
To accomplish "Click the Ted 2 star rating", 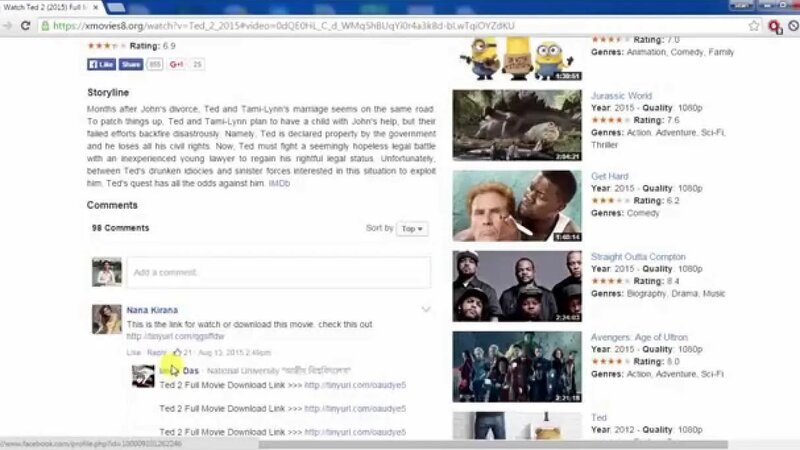I will (106, 46).
